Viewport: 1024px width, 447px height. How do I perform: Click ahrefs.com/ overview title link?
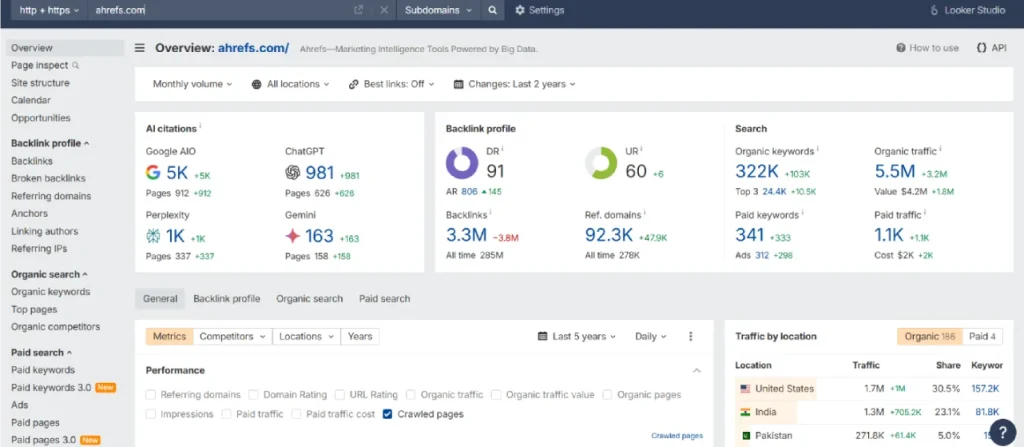(x=253, y=48)
